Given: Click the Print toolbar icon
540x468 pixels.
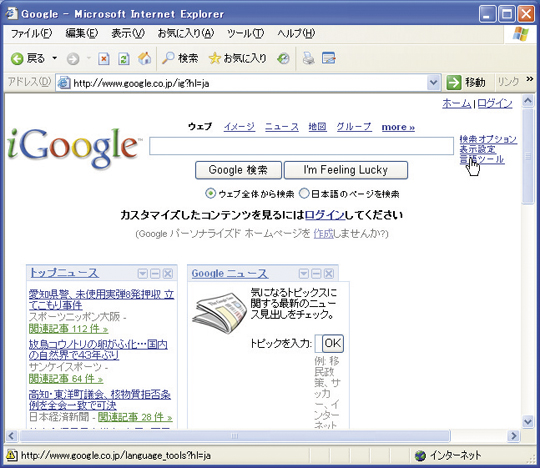Looking at the screenshot, I should [x=308, y=58].
